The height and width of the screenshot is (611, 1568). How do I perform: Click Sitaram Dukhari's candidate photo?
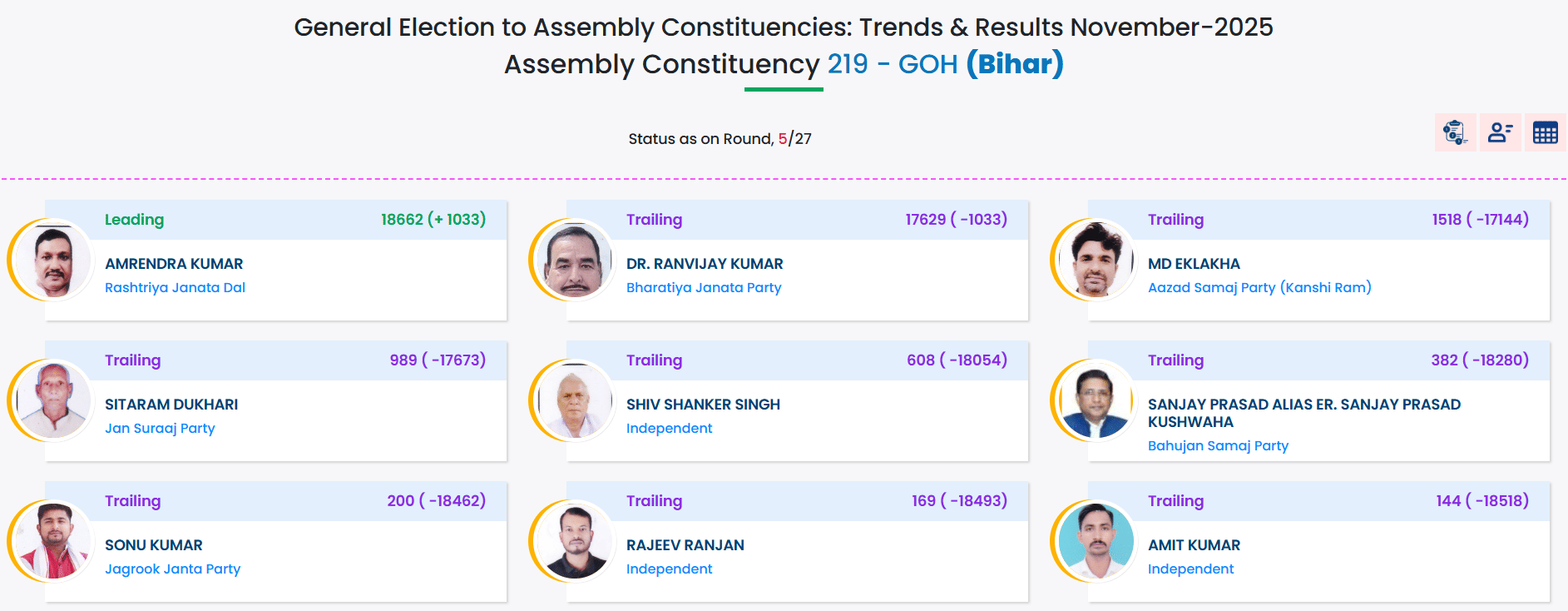coord(54,401)
